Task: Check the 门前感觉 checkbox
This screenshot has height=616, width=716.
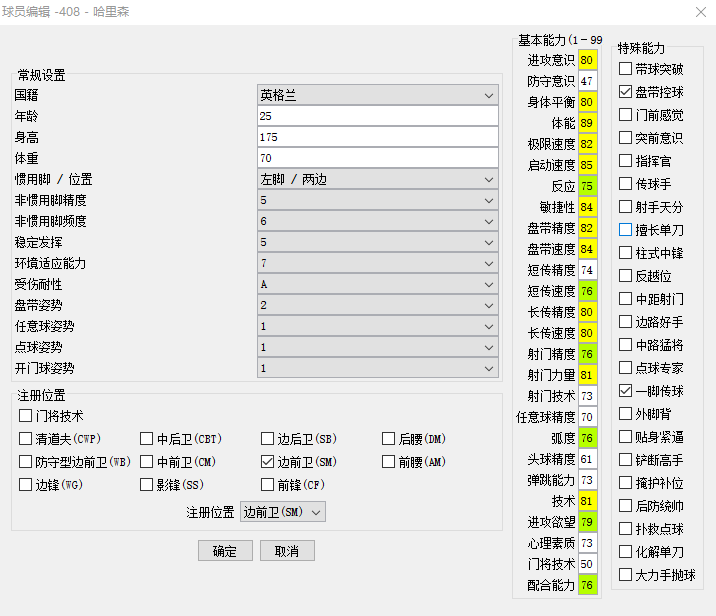Action: coord(626,115)
